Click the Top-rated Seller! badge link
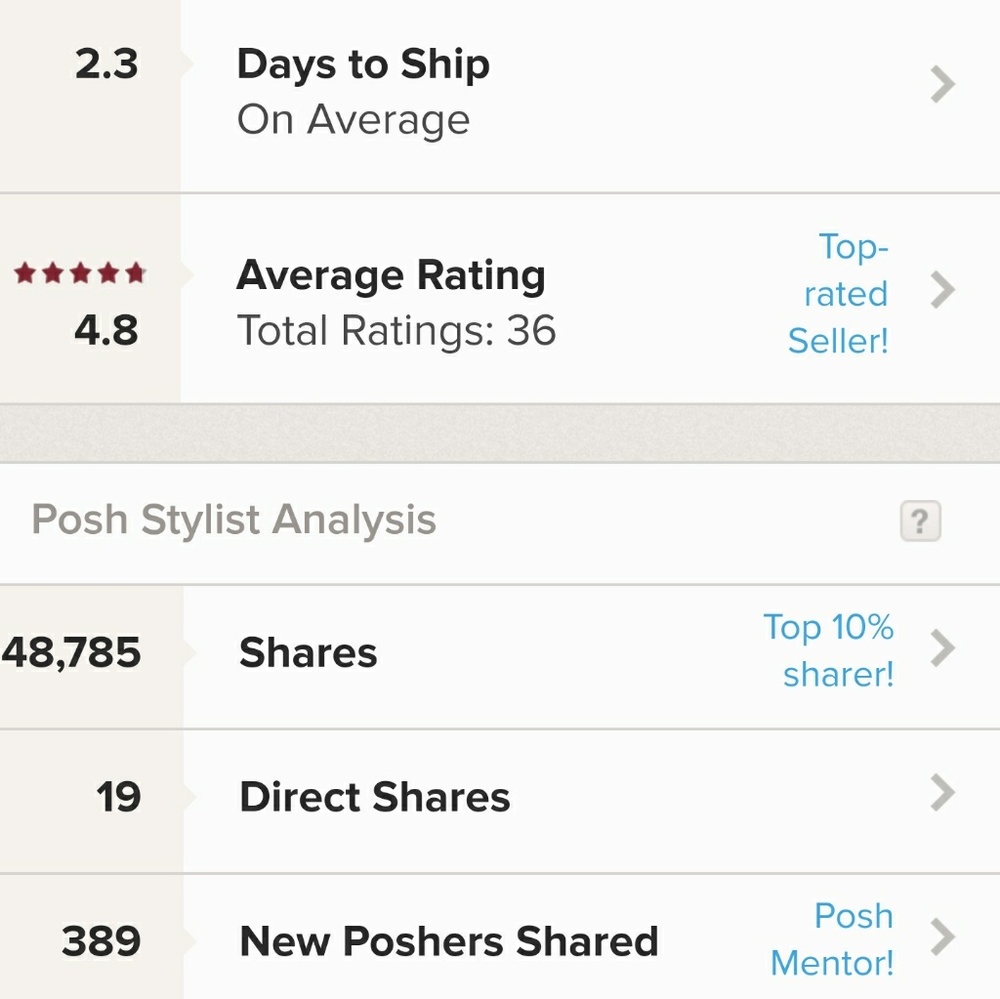The width and height of the screenshot is (1000, 999). [838, 293]
